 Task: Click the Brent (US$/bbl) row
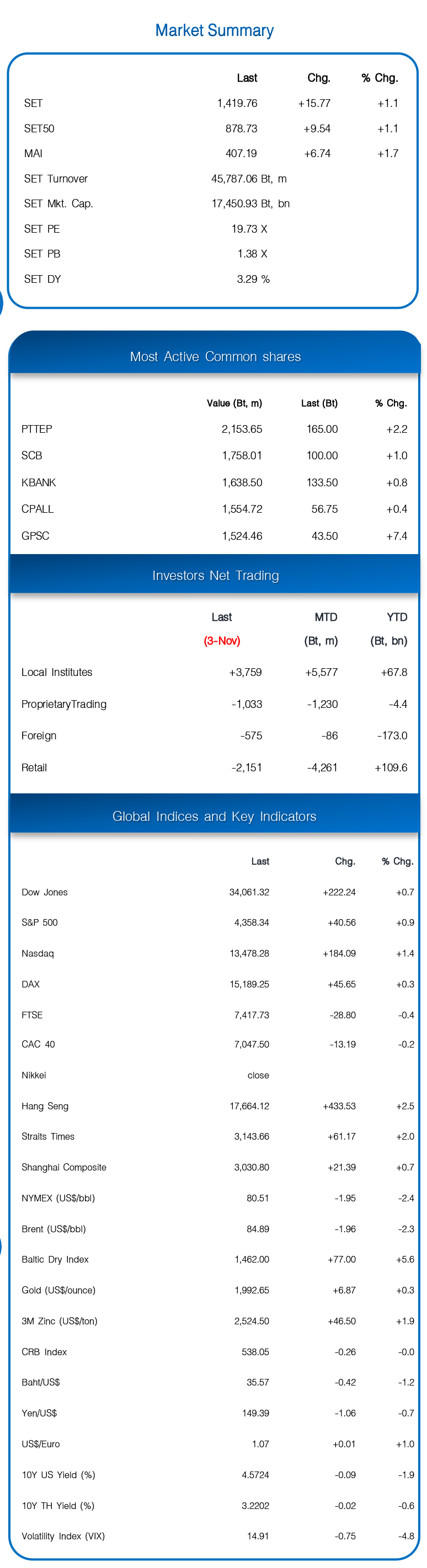pyautogui.click(x=217, y=1228)
